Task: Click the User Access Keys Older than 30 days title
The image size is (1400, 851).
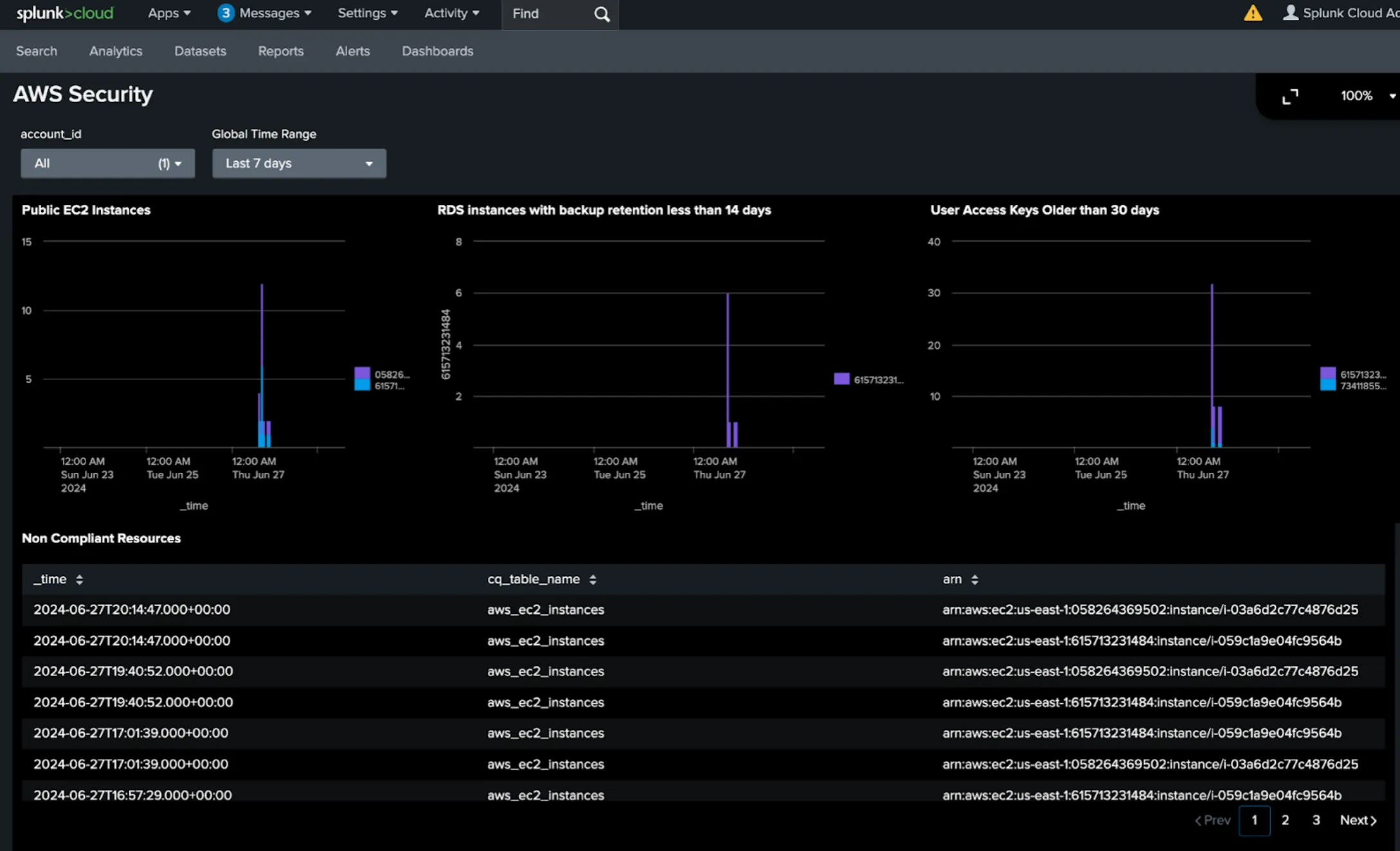Action: (x=1045, y=210)
